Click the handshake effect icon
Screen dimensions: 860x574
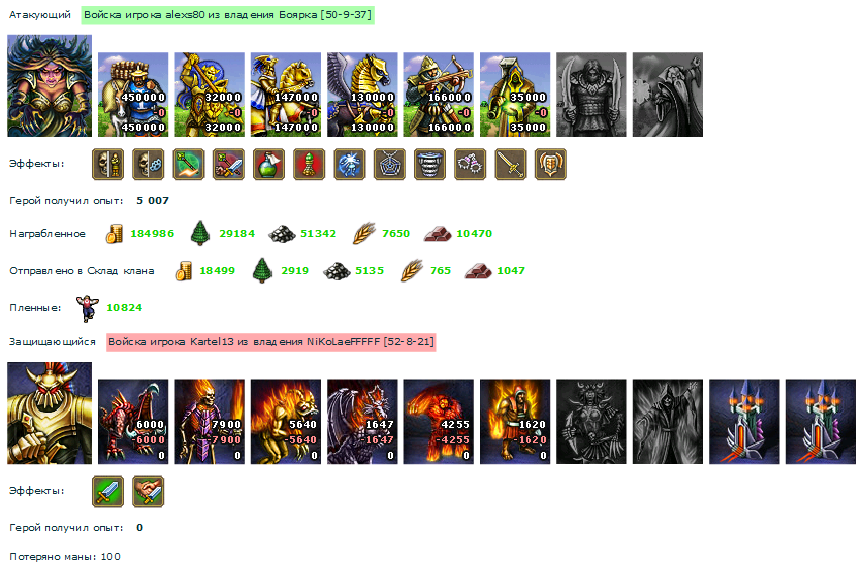coord(148,491)
